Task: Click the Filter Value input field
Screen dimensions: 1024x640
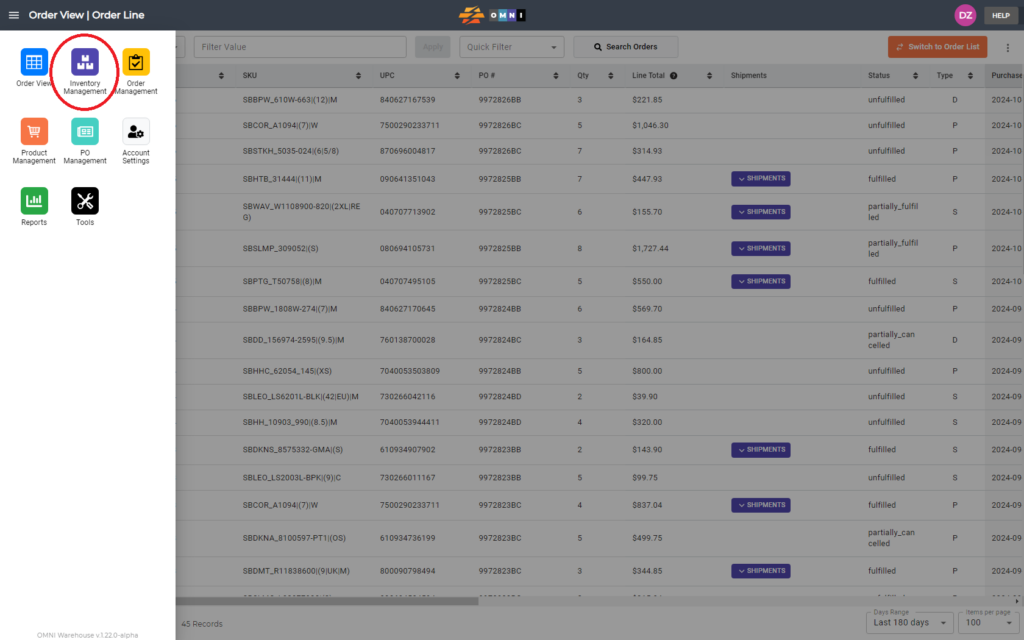Action: tap(300, 47)
